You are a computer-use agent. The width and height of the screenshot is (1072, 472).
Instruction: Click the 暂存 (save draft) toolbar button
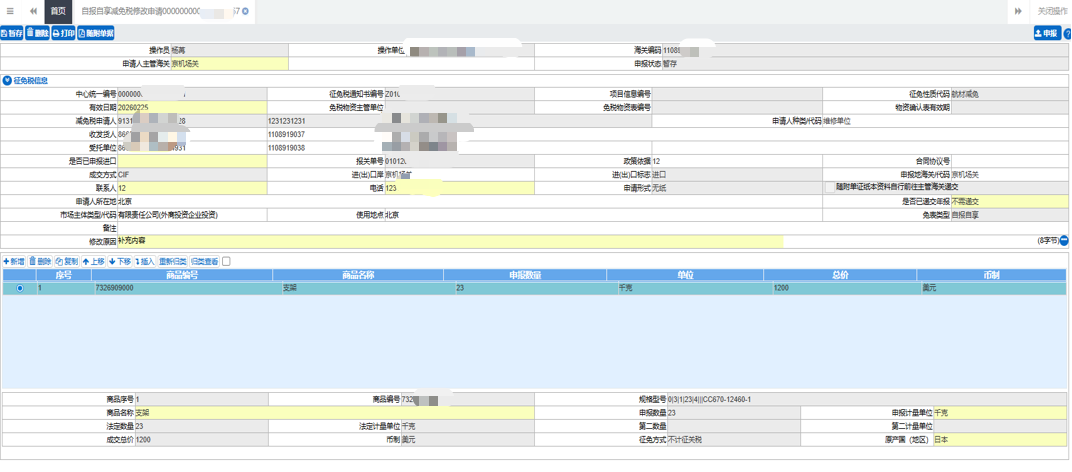(x=12, y=33)
